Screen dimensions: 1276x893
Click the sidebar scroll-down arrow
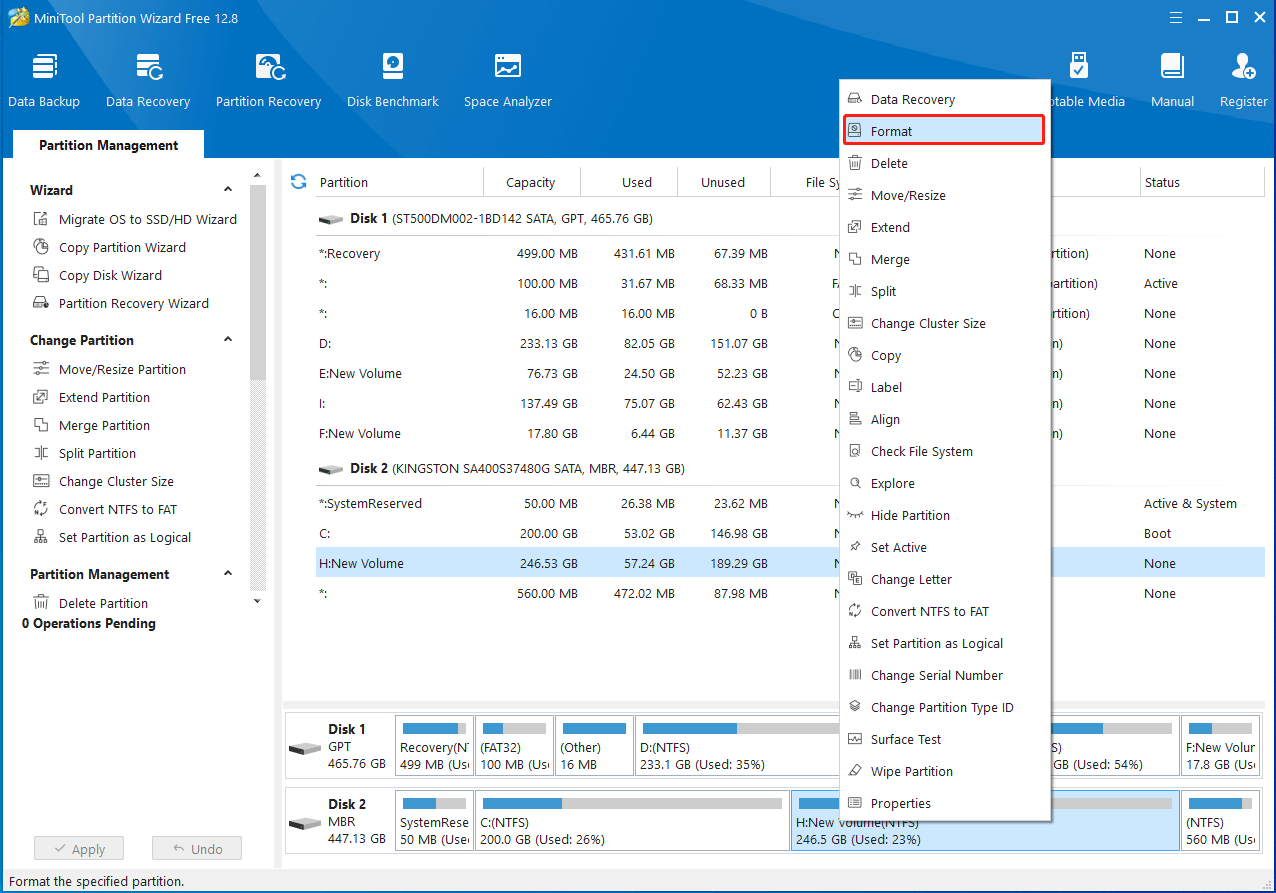(257, 601)
